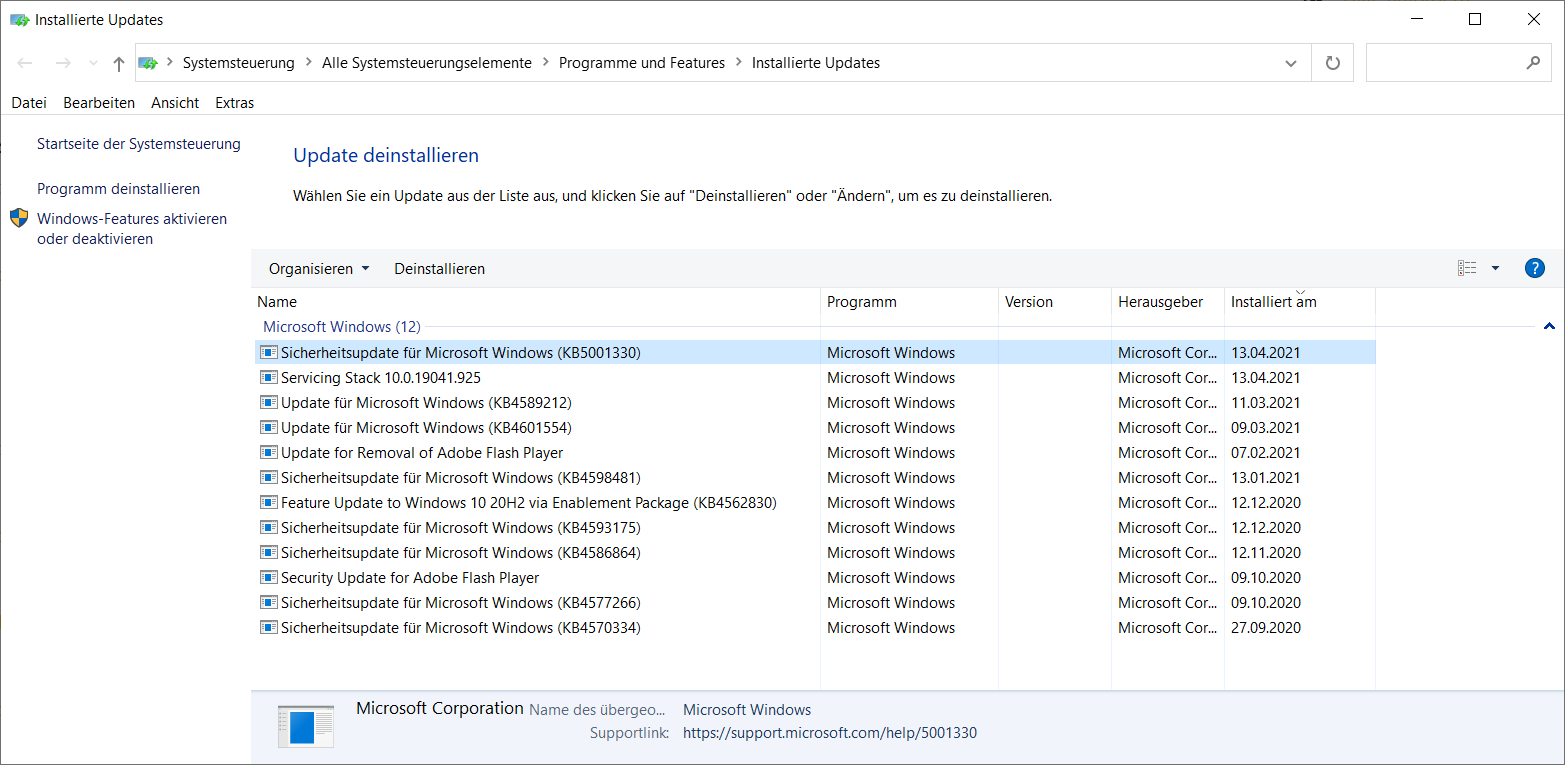Select Update für Microsoft Windows (KB4601554)
Image resolution: width=1565 pixels, height=765 pixels.
pyautogui.click(x=426, y=428)
